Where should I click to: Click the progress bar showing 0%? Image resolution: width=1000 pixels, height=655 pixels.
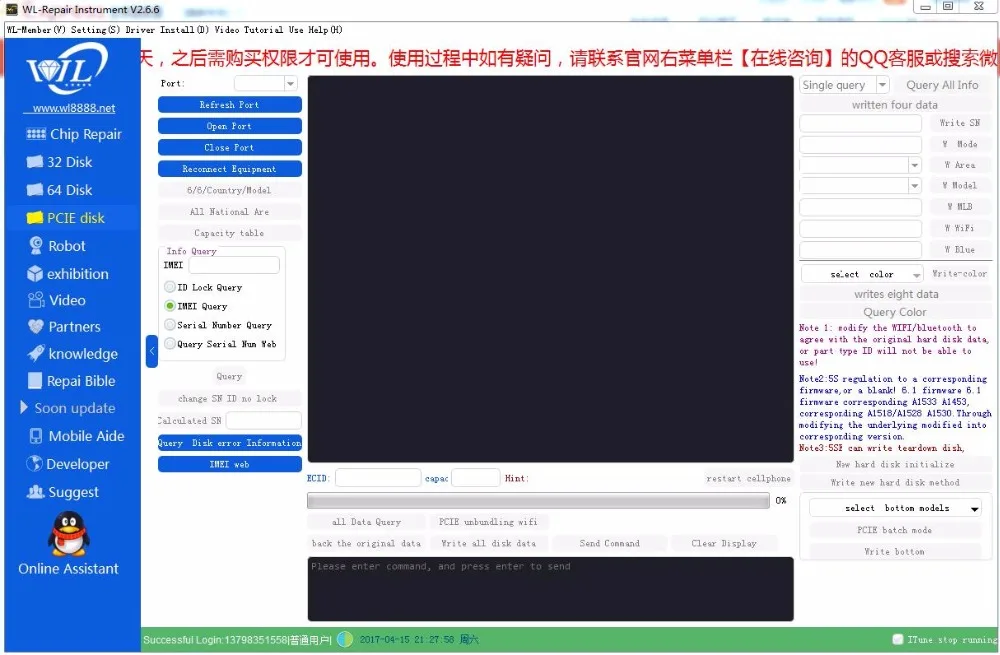(538, 501)
